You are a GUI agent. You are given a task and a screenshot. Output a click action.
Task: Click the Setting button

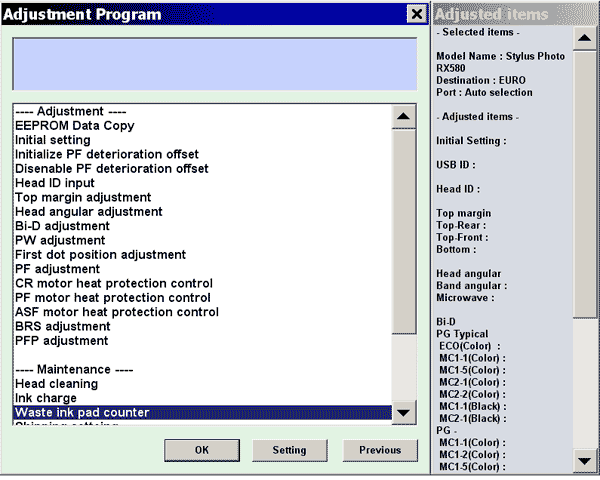pos(289,450)
